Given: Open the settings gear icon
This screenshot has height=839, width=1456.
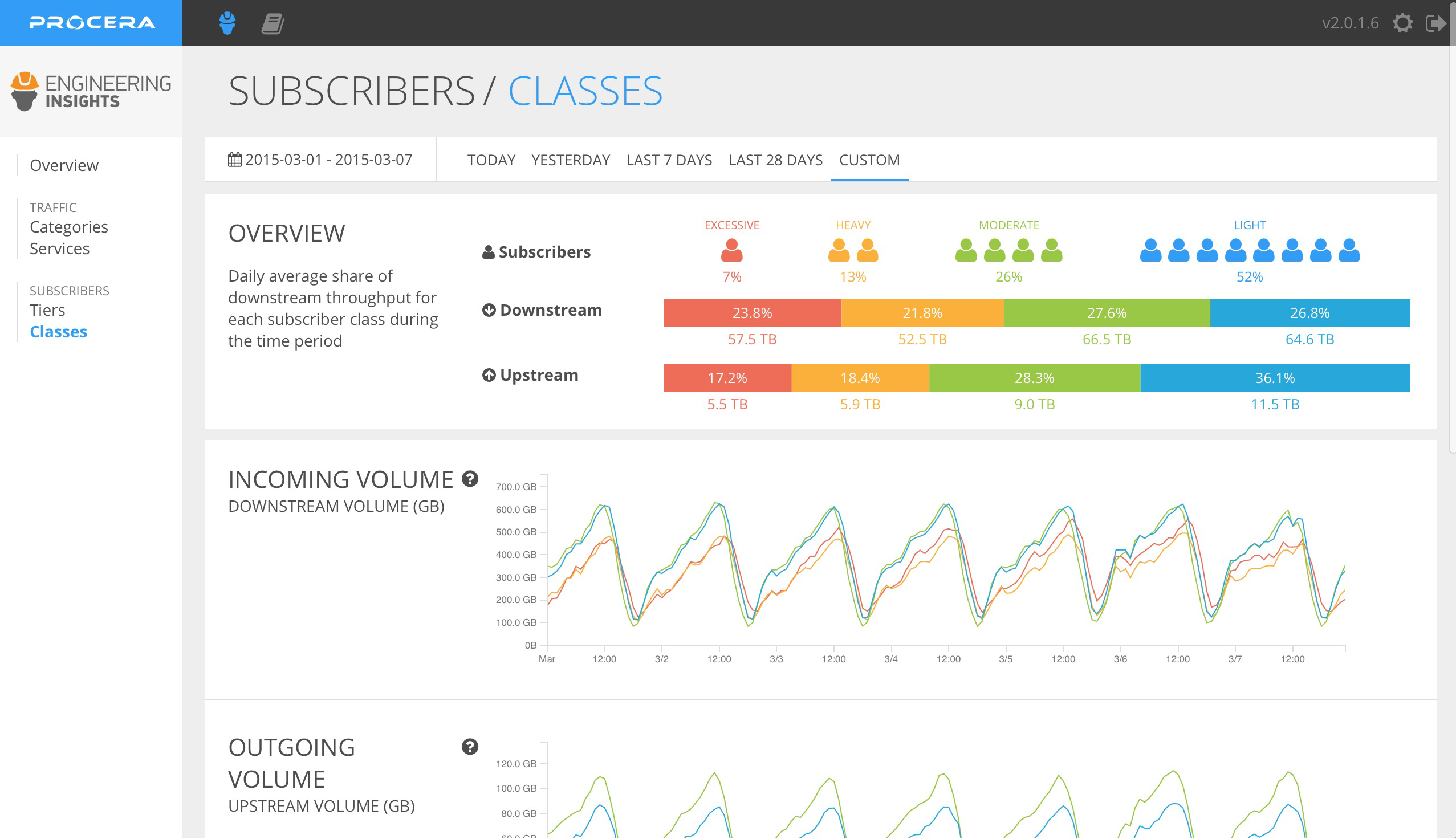Looking at the screenshot, I should [1403, 23].
